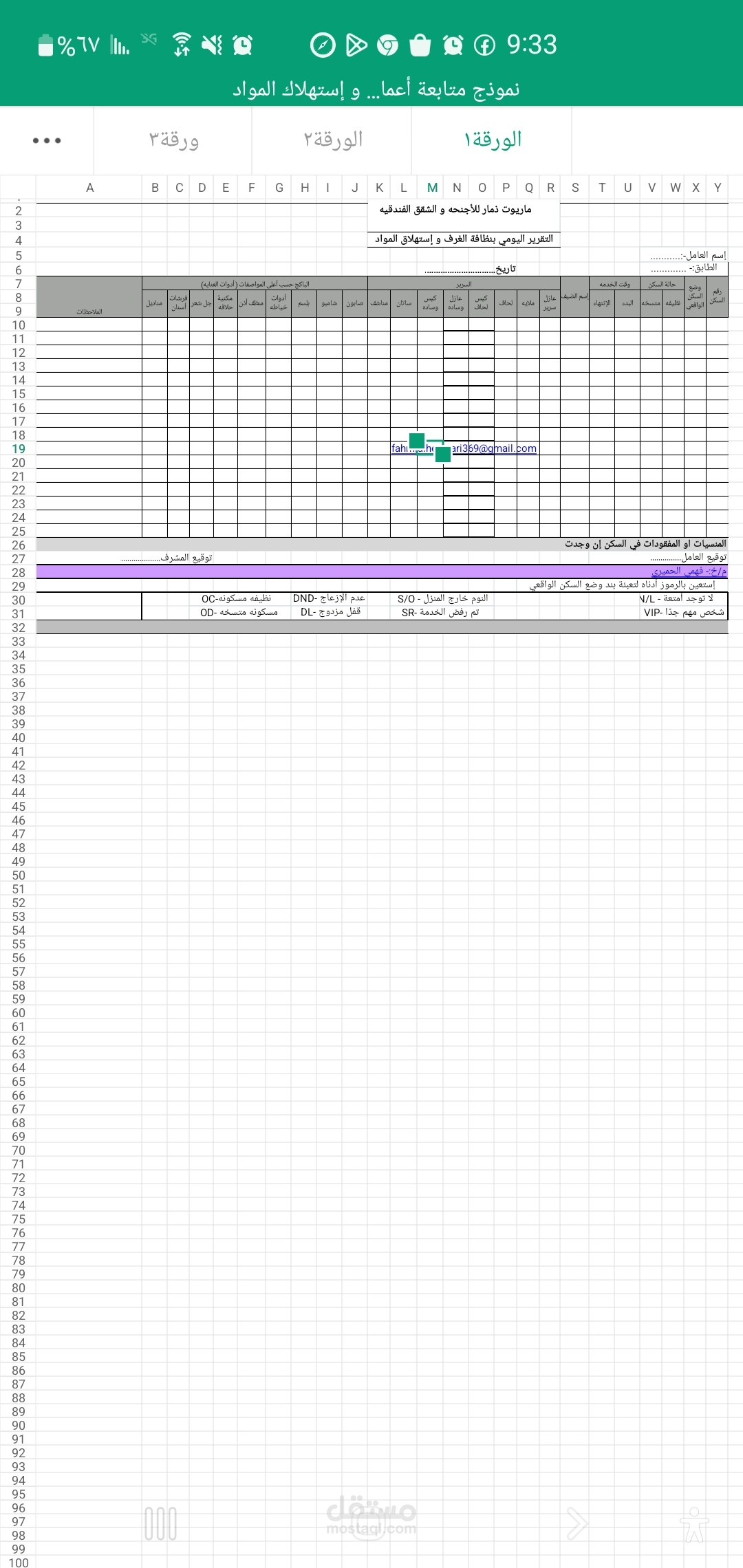Screen dimensions: 743x1568
Task: Select the تاريخ date cell
Action: [471, 269]
